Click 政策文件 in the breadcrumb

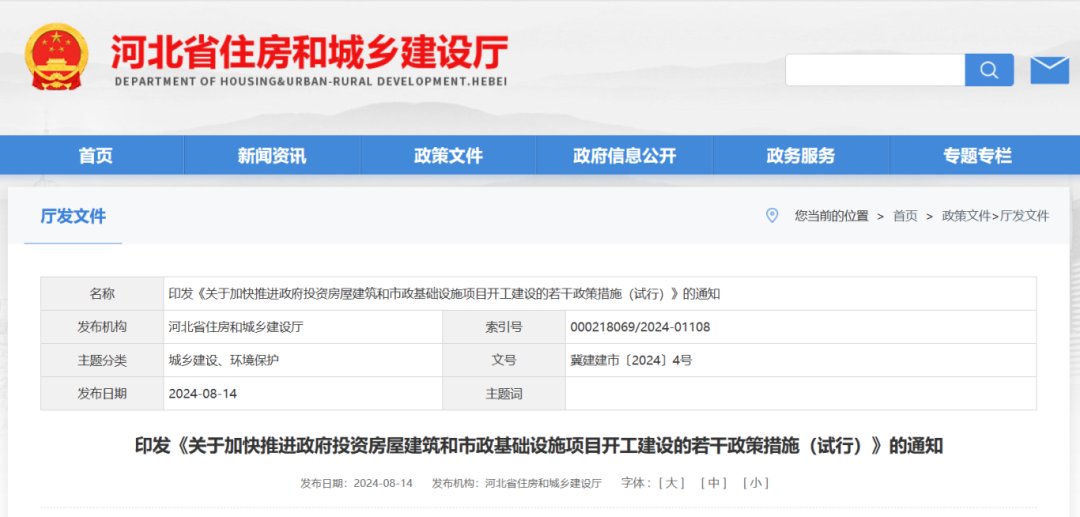click(965, 216)
